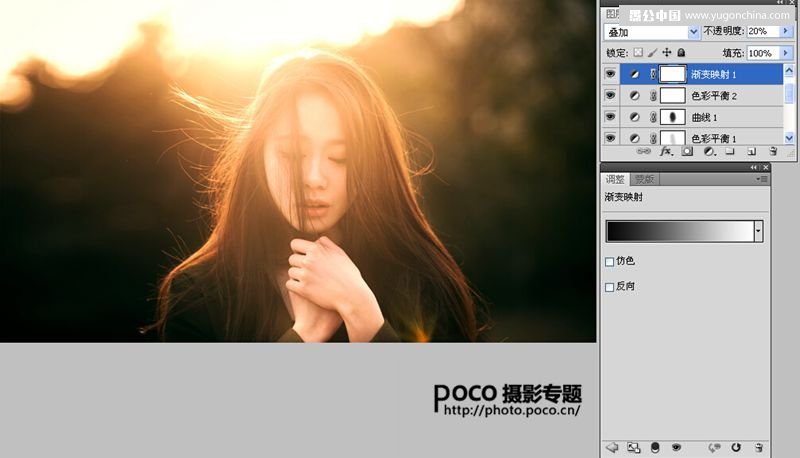The width and height of the screenshot is (800, 458).
Task: View previous state of adjustment
Action: [x=714, y=447]
